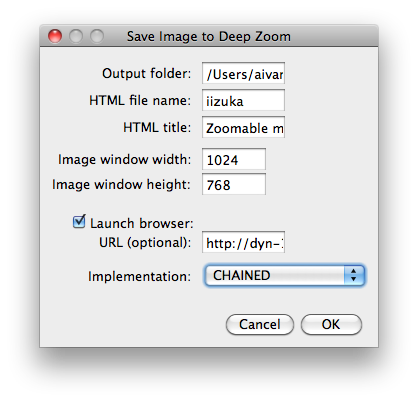The image size is (418, 402).
Task: Click the disabled yellow minimize button
Action: click(x=76, y=36)
